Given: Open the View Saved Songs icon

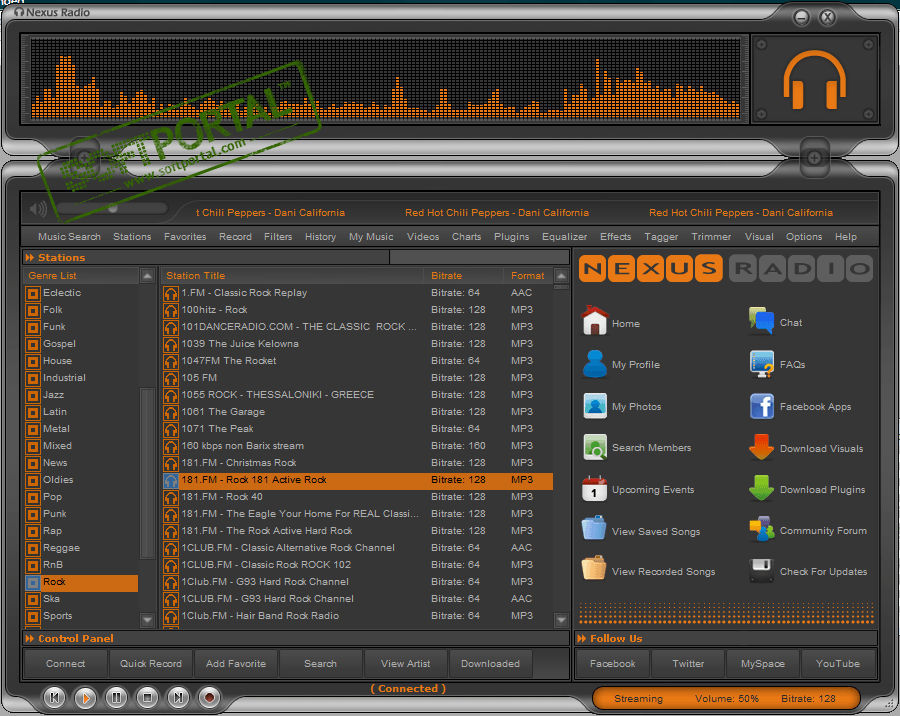Looking at the screenshot, I should 593,528.
